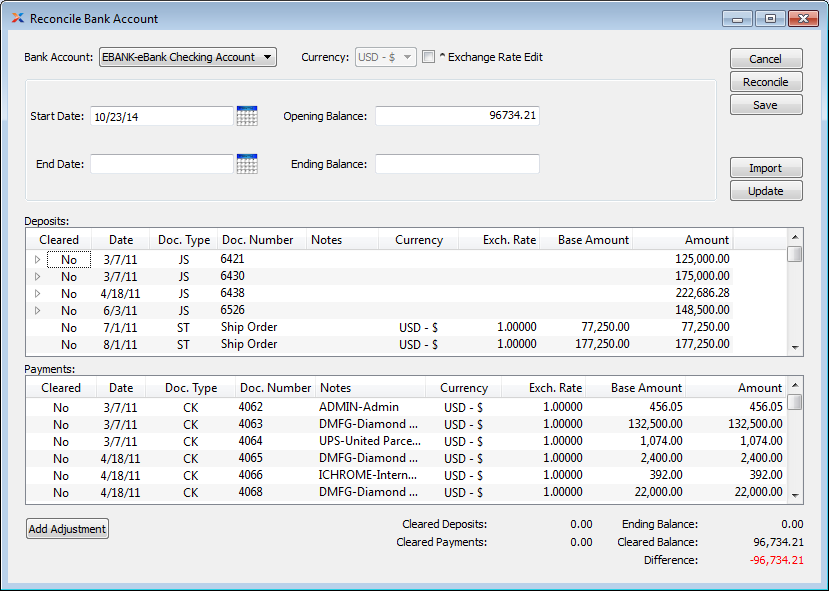Click the Reconcile button
The width and height of the screenshot is (829, 591).
point(765,82)
